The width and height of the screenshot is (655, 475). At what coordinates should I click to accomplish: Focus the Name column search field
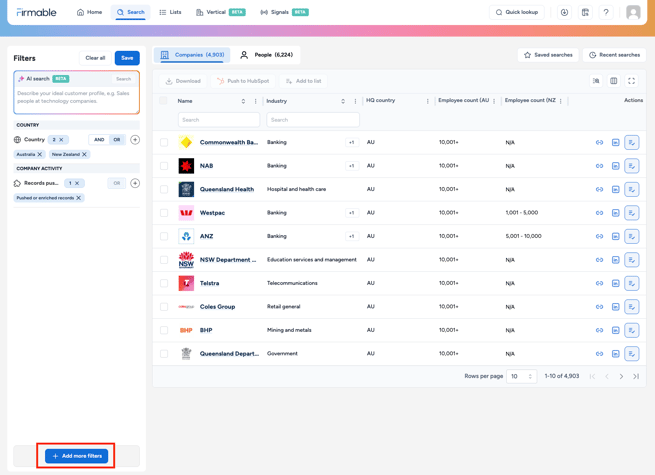(219, 120)
